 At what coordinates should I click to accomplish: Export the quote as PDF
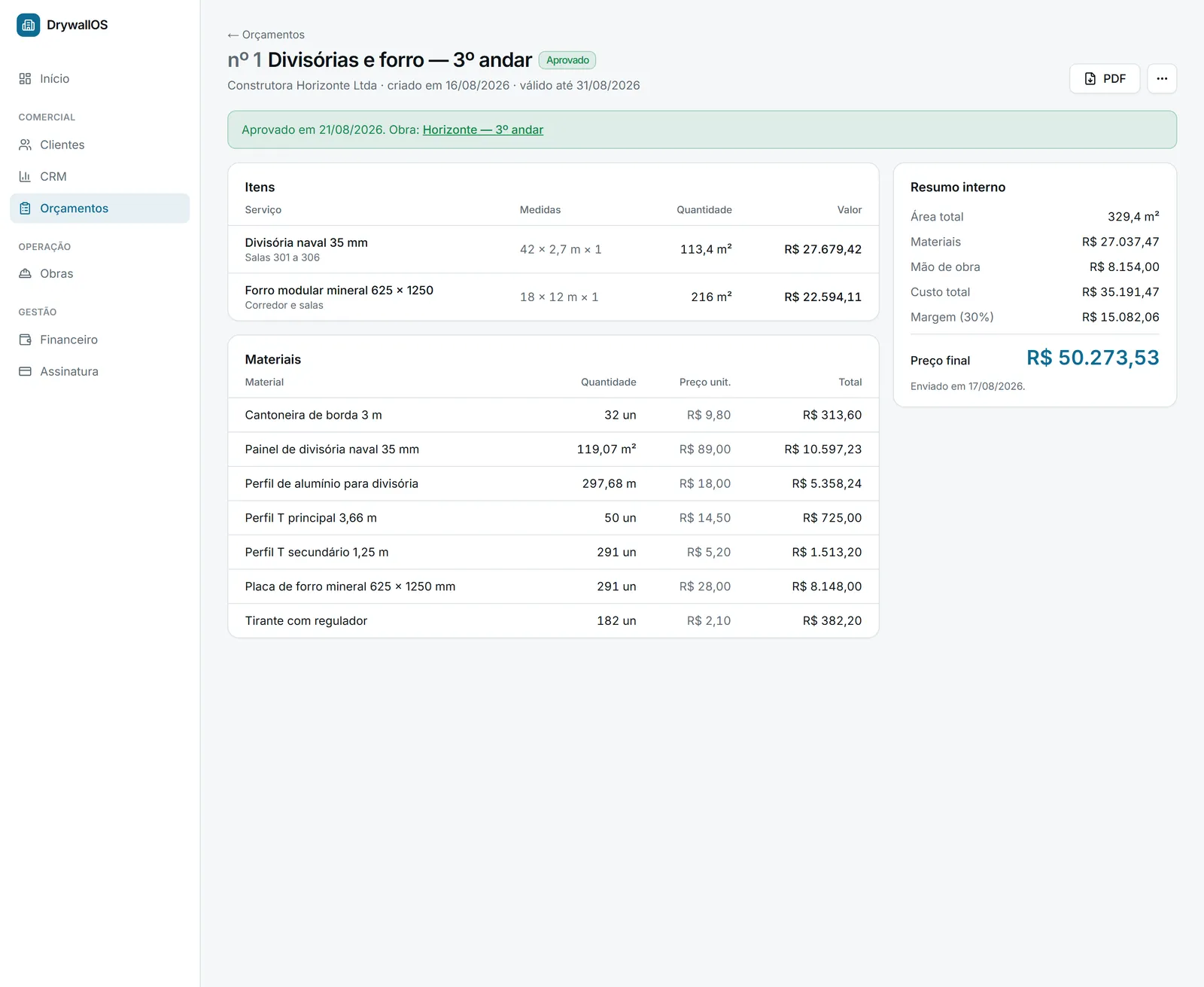point(1105,78)
